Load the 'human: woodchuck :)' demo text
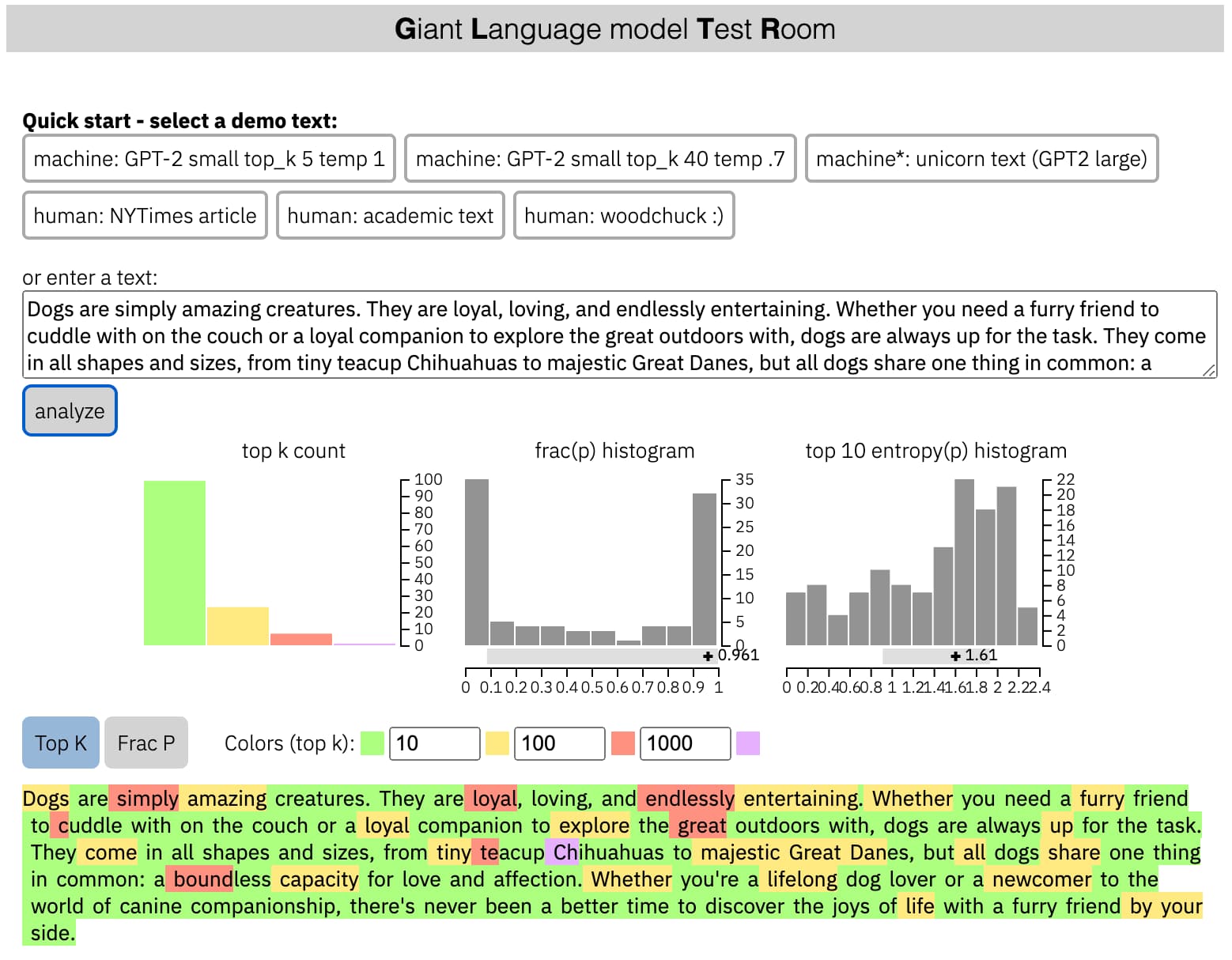Viewport: 1232px width, 960px height. (624, 215)
